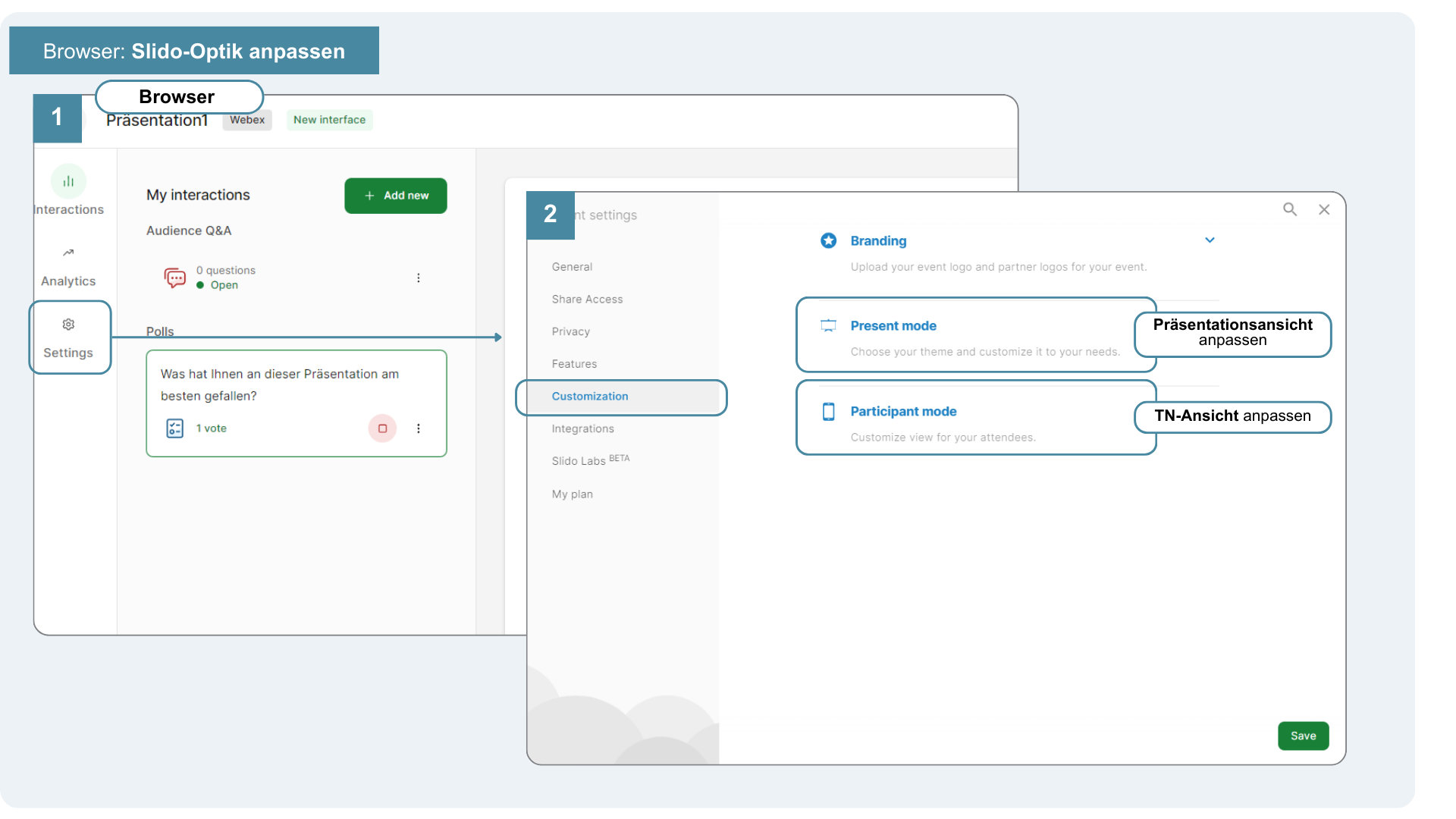Viewport: 1456px width, 819px height.
Task: Open Integrations settings section
Action: (583, 428)
